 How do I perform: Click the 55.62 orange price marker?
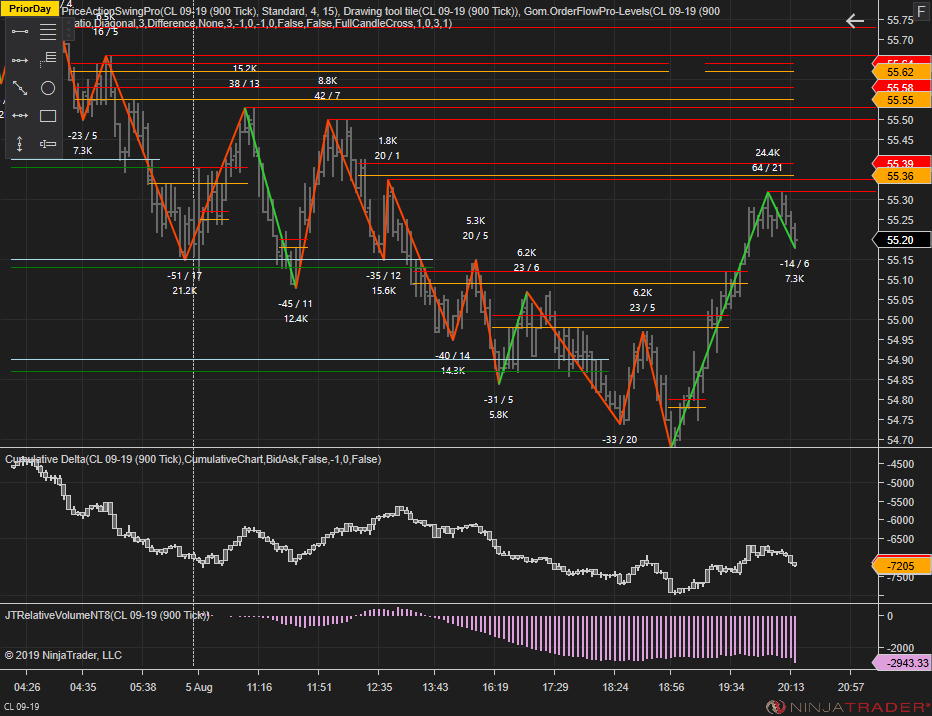click(901, 72)
